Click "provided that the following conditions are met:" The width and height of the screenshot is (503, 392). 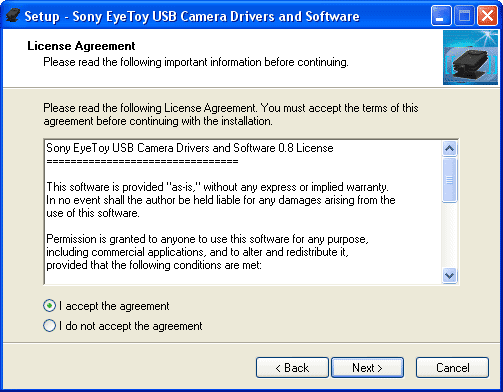point(154,265)
